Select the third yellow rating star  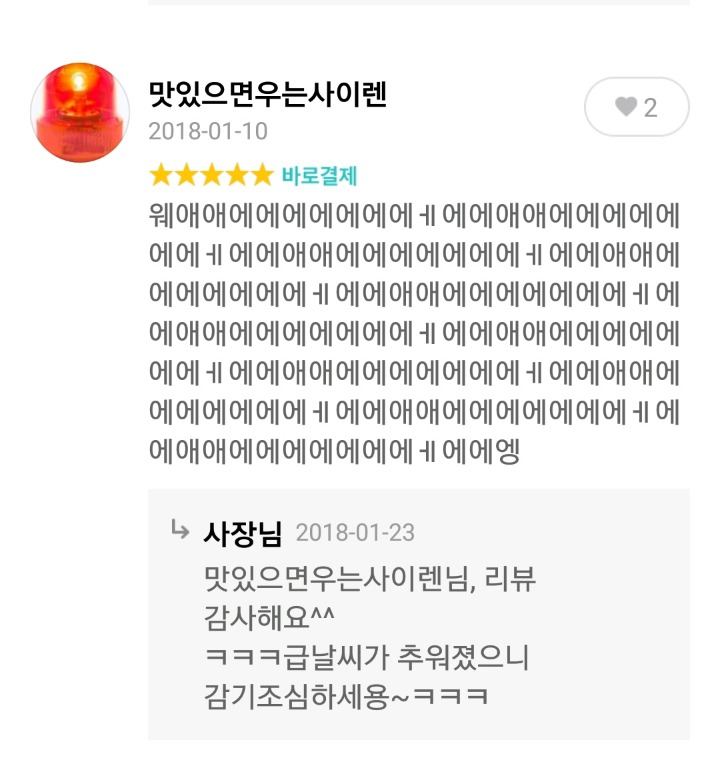pyautogui.click(x=211, y=175)
